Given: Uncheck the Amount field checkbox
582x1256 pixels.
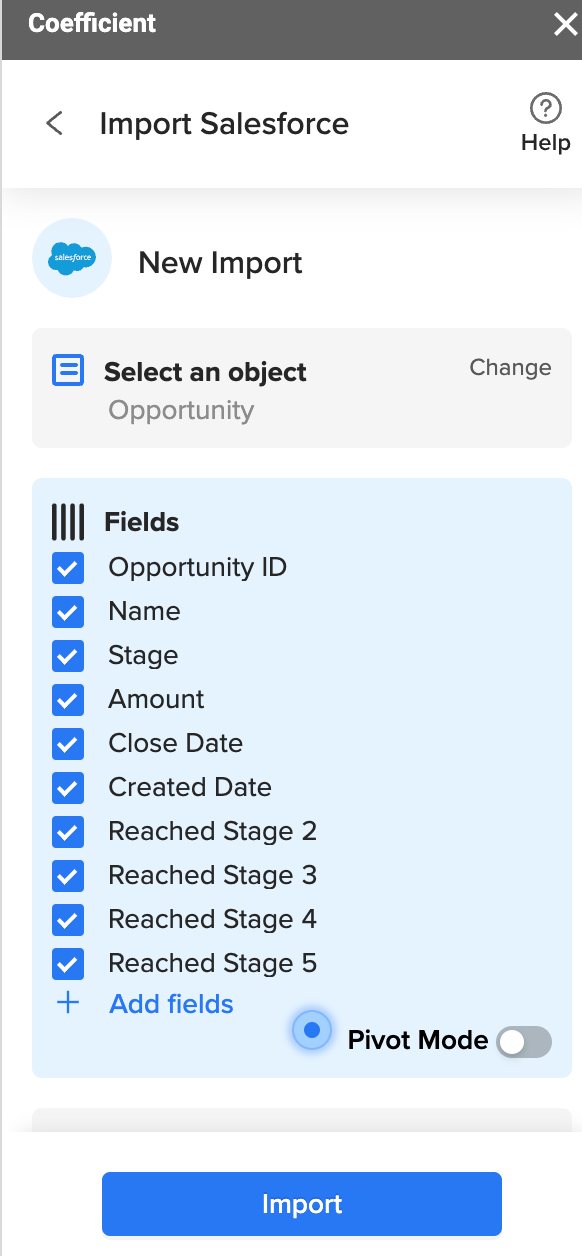Looking at the screenshot, I should pyautogui.click(x=68, y=700).
